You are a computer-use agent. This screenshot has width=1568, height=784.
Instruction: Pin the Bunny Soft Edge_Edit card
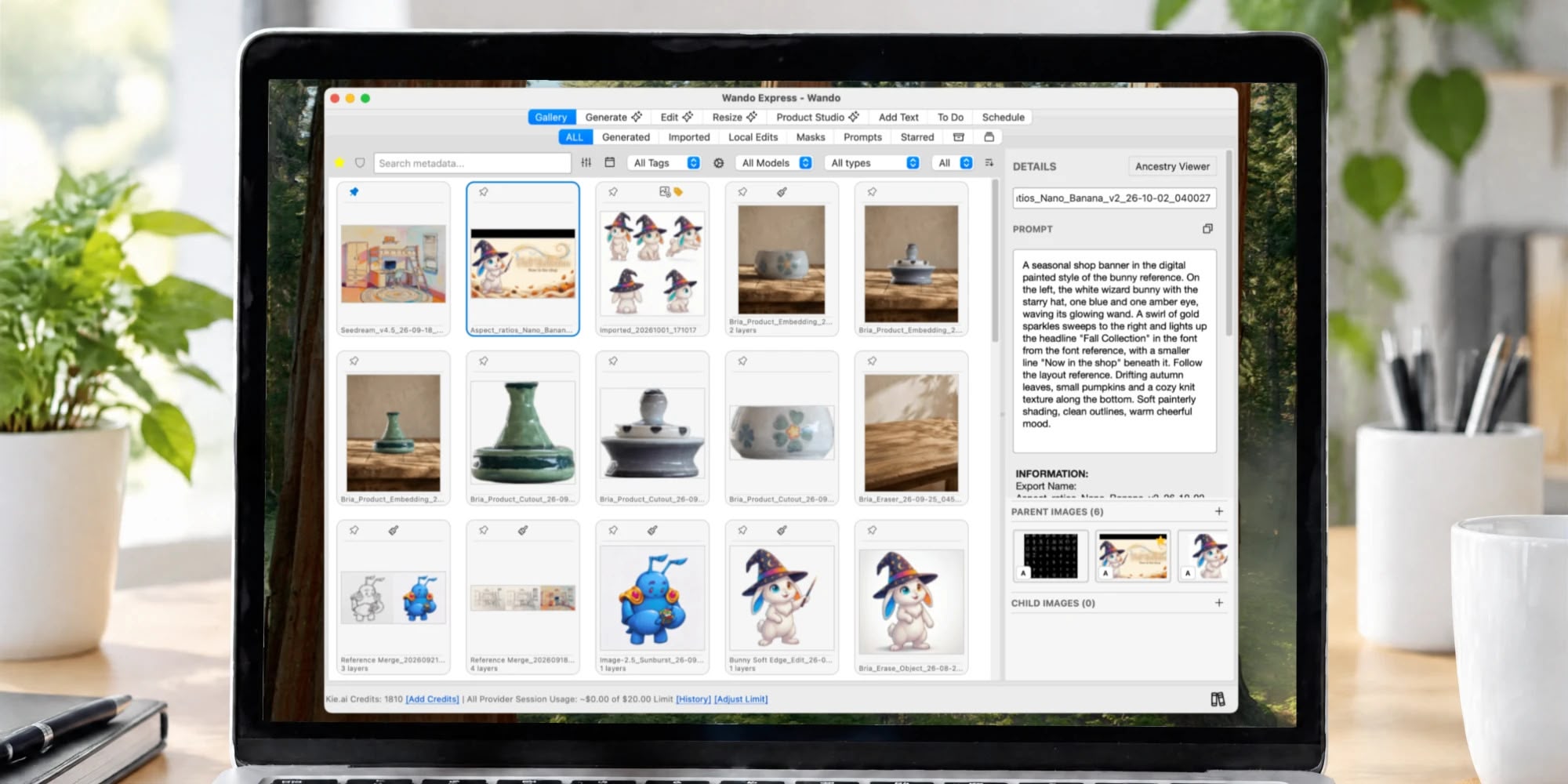tap(742, 531)
